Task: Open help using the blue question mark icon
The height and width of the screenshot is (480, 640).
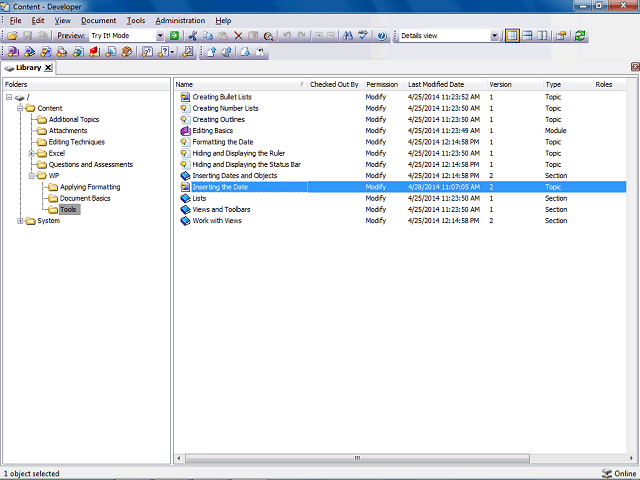Action: (382, 36)
